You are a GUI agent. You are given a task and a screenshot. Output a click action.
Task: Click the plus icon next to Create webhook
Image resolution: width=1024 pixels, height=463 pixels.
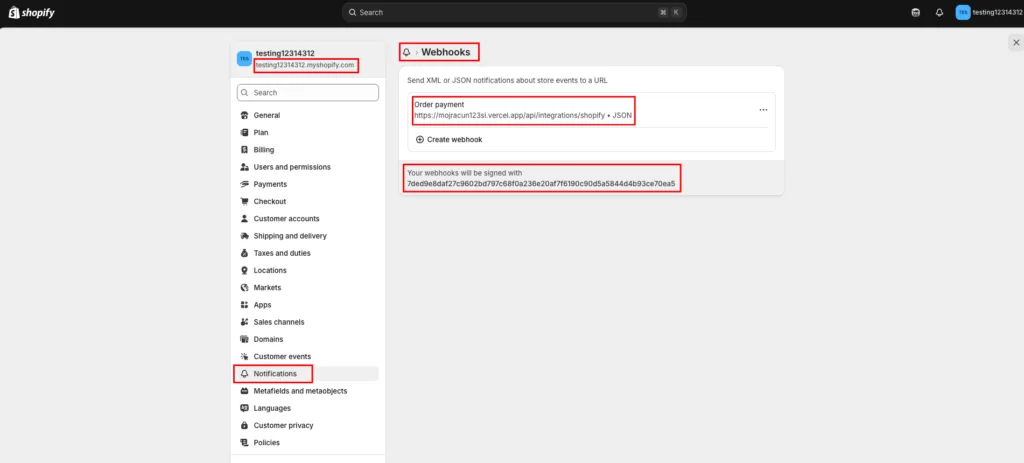click(420, 140)
